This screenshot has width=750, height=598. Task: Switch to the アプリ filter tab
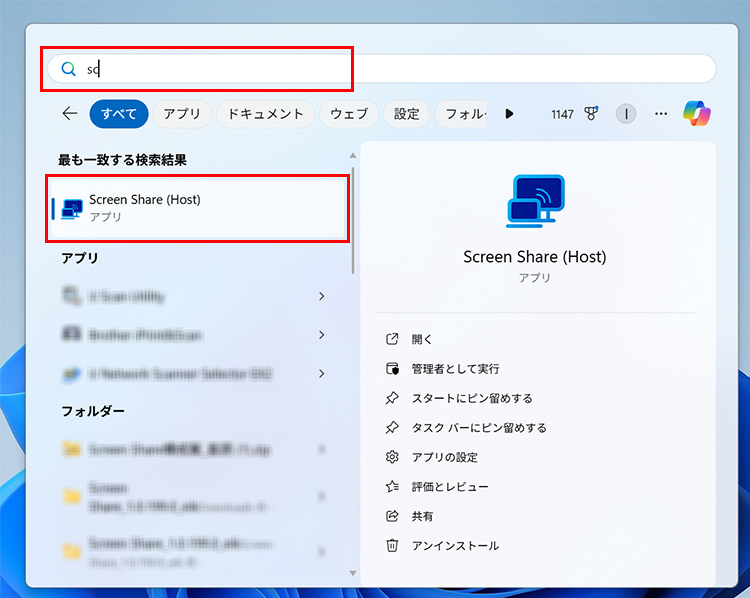click(182, 114)
